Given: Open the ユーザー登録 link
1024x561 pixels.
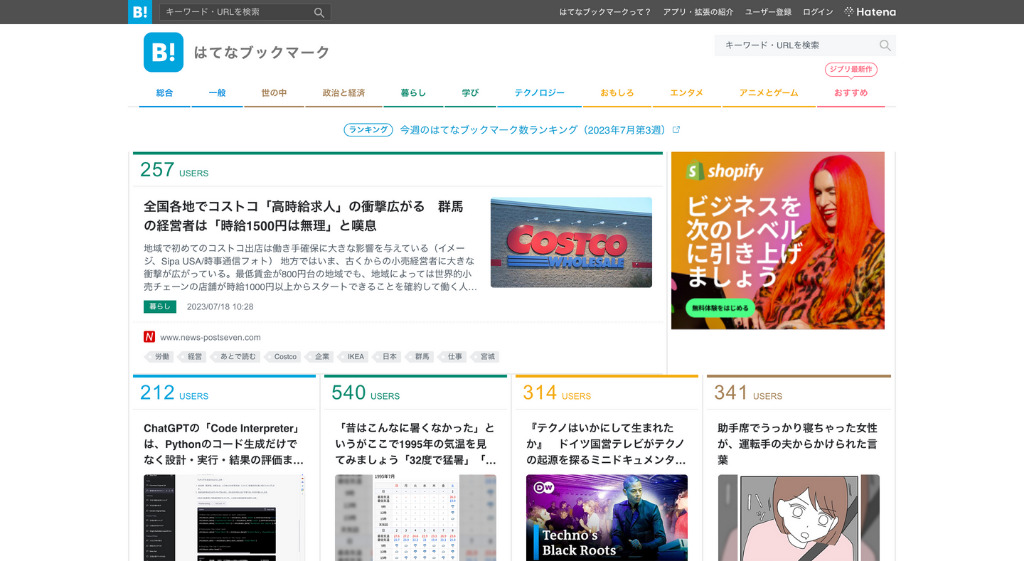Looking at the screenshot, I should click(768, 12).
